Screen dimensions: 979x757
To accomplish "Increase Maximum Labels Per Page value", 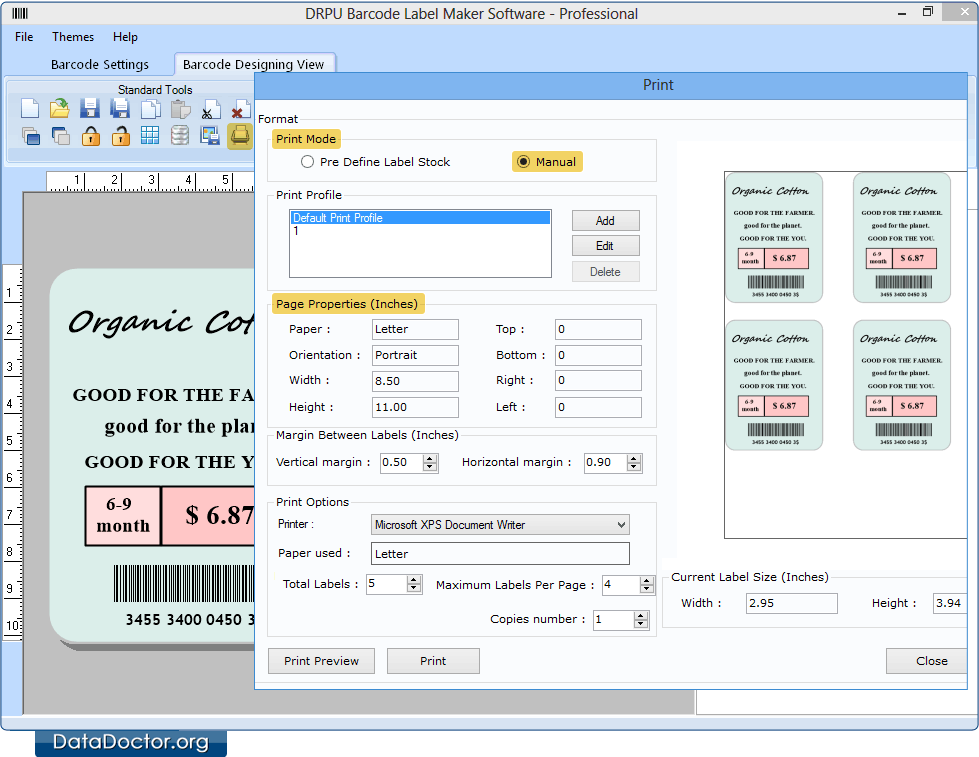I will click(647, 581).
